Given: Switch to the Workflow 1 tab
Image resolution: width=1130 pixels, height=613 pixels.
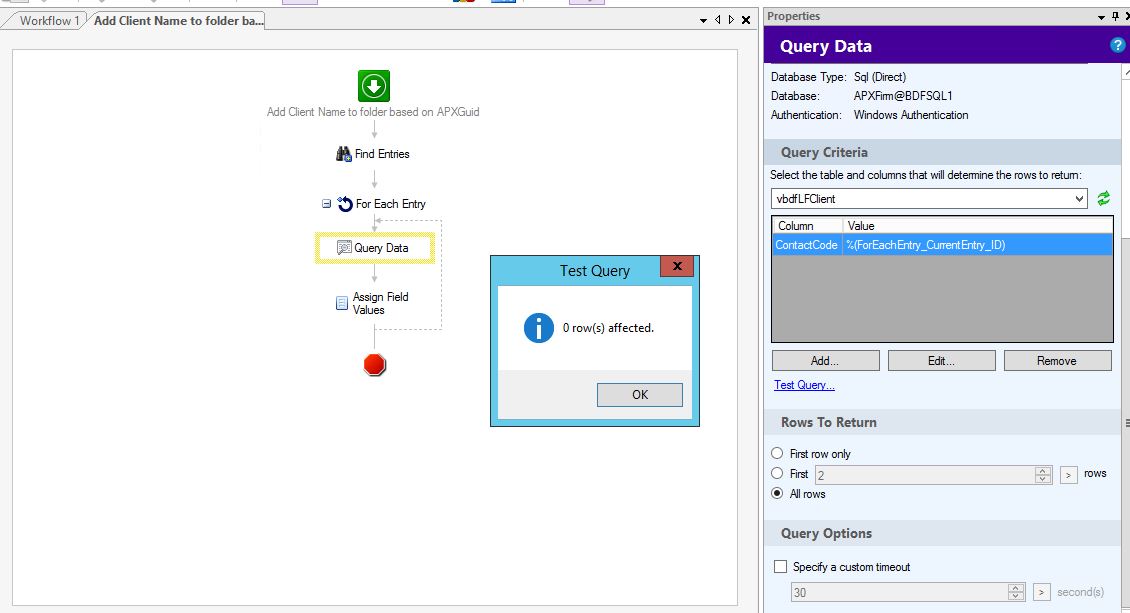Looking at the screenshot, I should [48, 20].
